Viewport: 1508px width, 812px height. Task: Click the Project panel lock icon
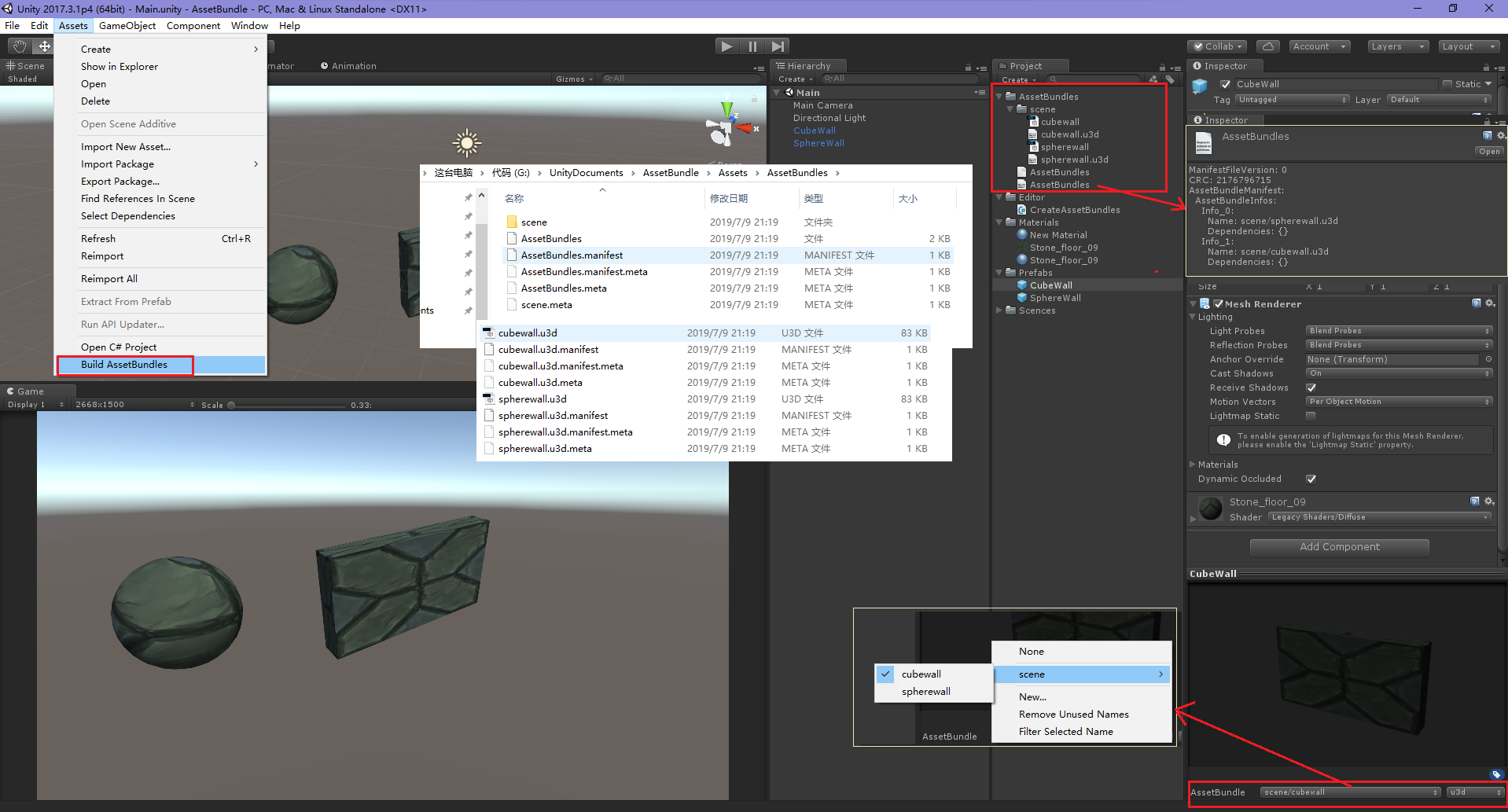click(x=1162, y=68)
